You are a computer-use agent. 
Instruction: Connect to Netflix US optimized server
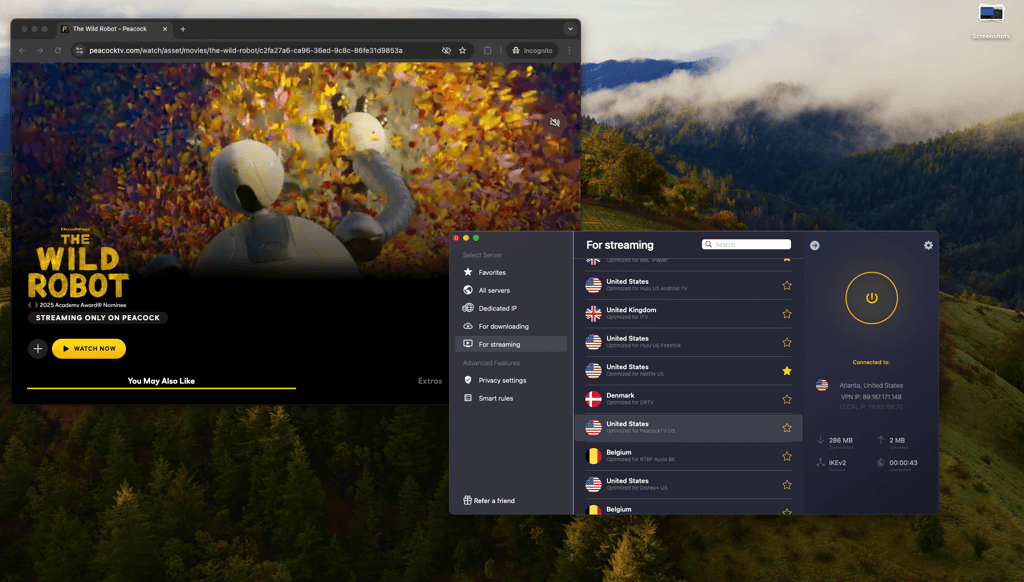(x=688, y=371)
